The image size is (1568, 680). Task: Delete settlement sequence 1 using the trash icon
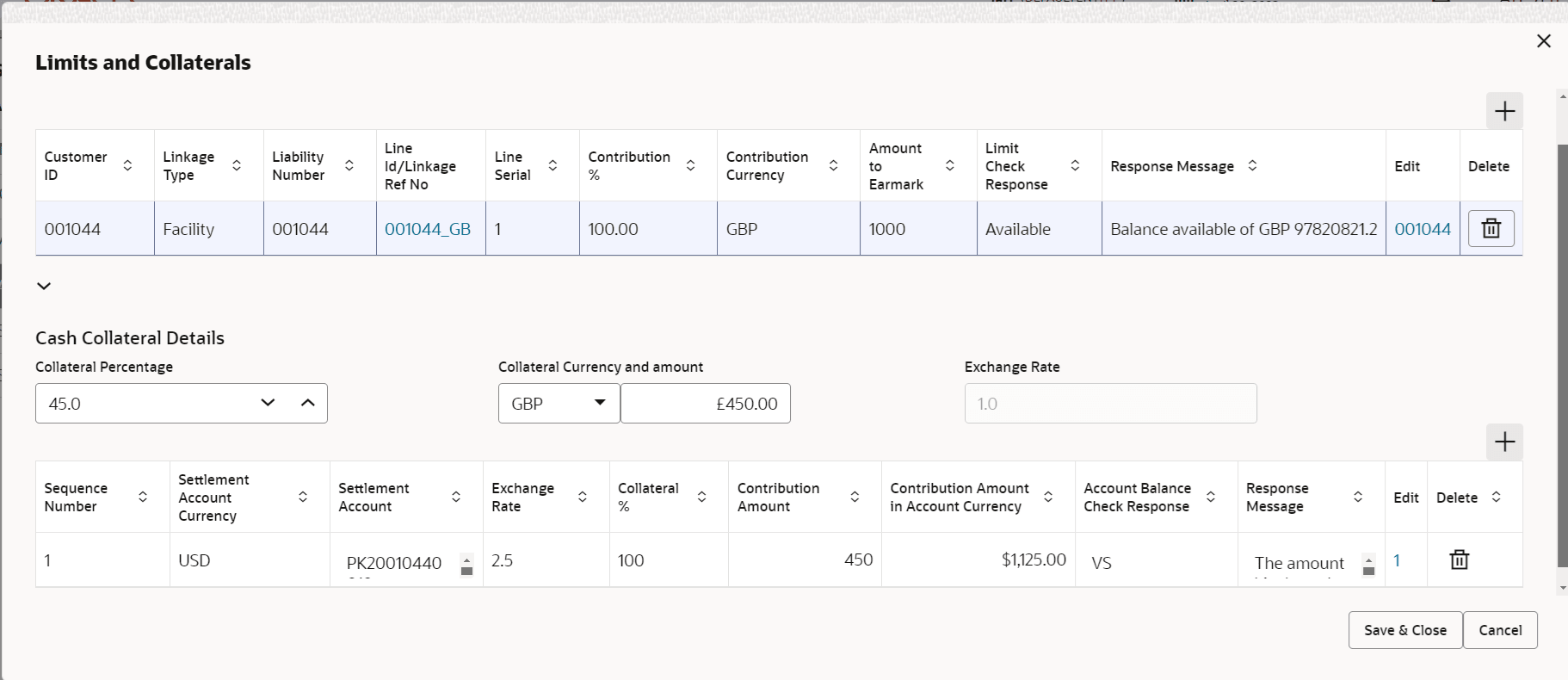pos(1459,560)
